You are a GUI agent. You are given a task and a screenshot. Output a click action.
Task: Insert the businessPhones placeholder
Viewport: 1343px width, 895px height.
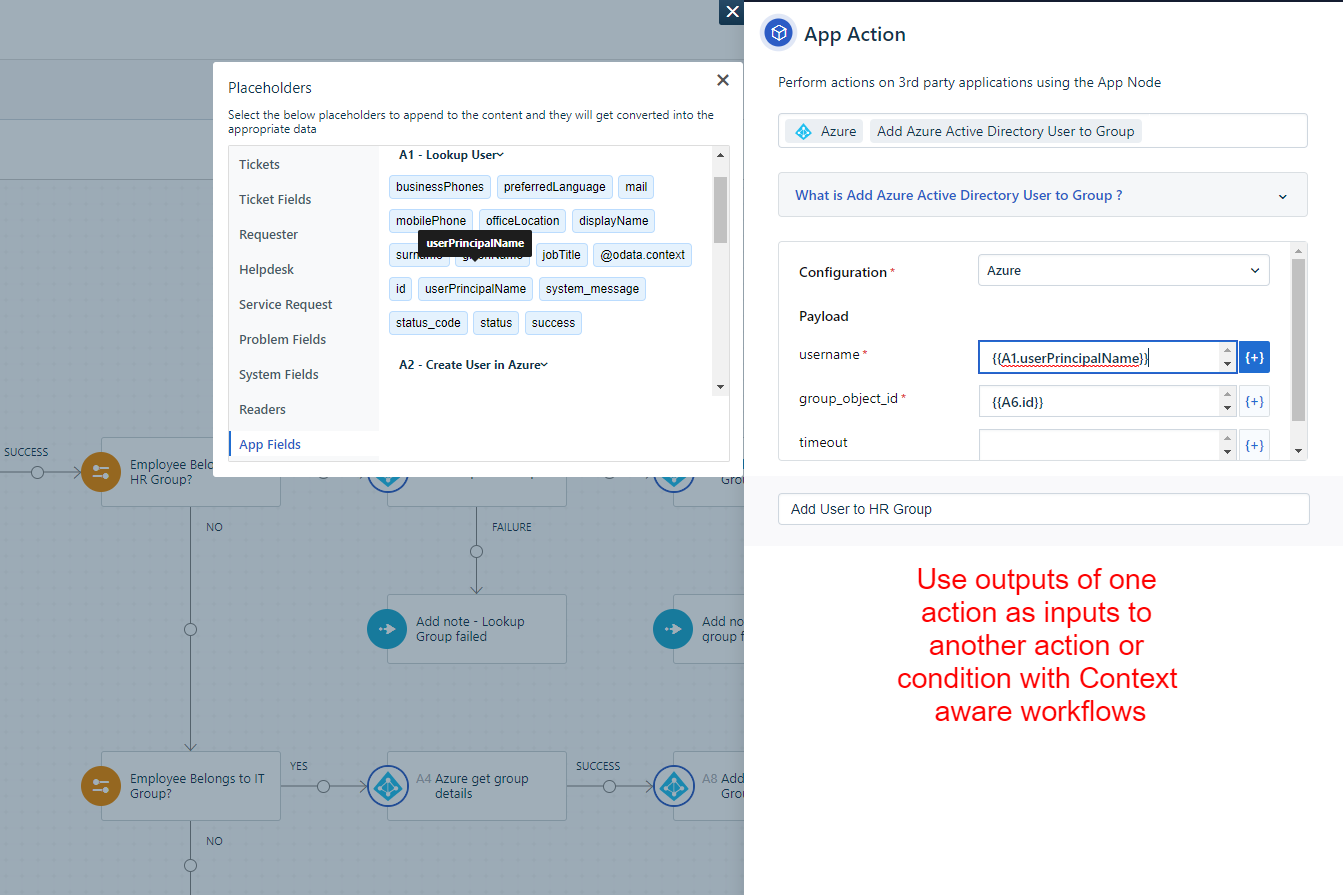(439, 187)
